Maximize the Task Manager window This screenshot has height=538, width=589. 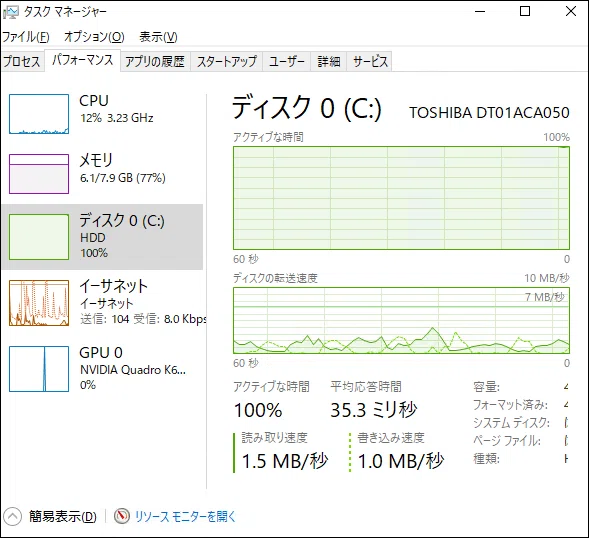(x=525, y=12)
